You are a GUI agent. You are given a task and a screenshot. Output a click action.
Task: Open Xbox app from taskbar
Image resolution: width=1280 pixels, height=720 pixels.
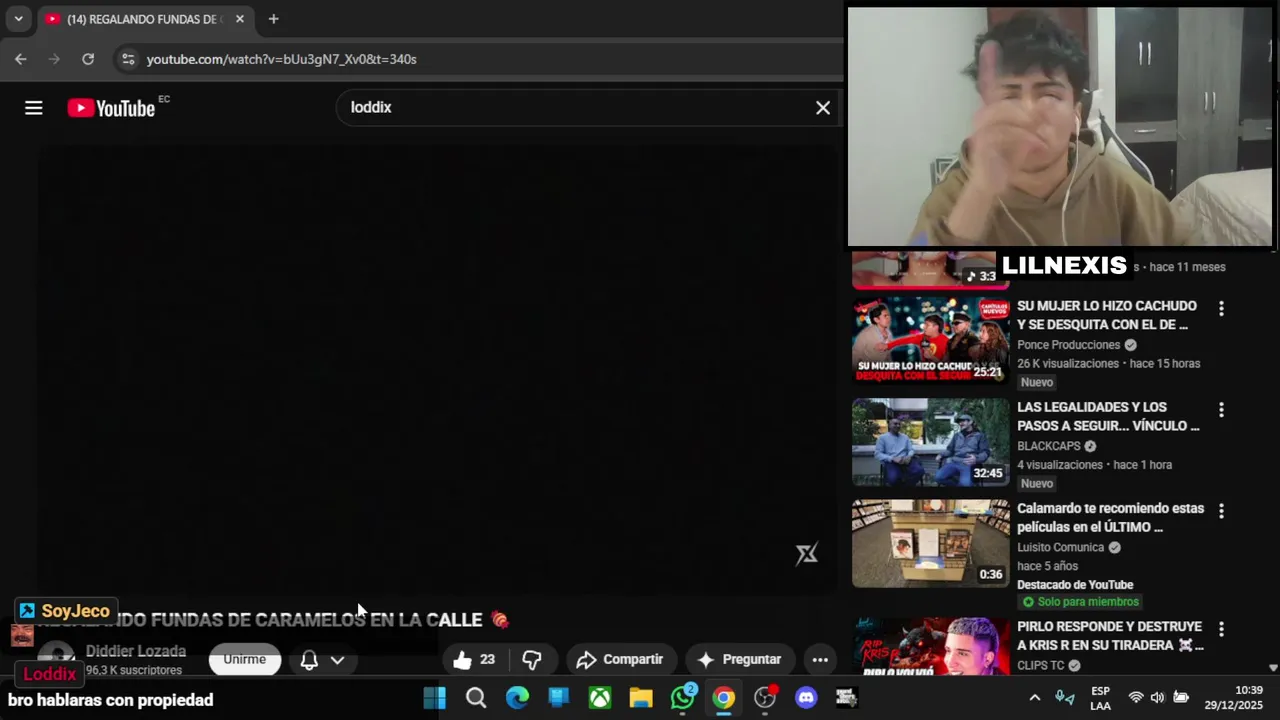point(600,698)
